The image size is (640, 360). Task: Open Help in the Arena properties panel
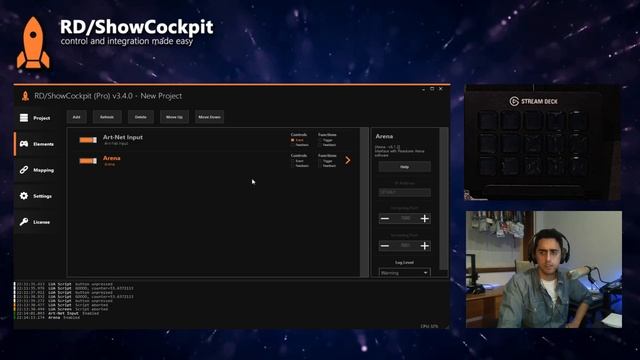[404, 167]
